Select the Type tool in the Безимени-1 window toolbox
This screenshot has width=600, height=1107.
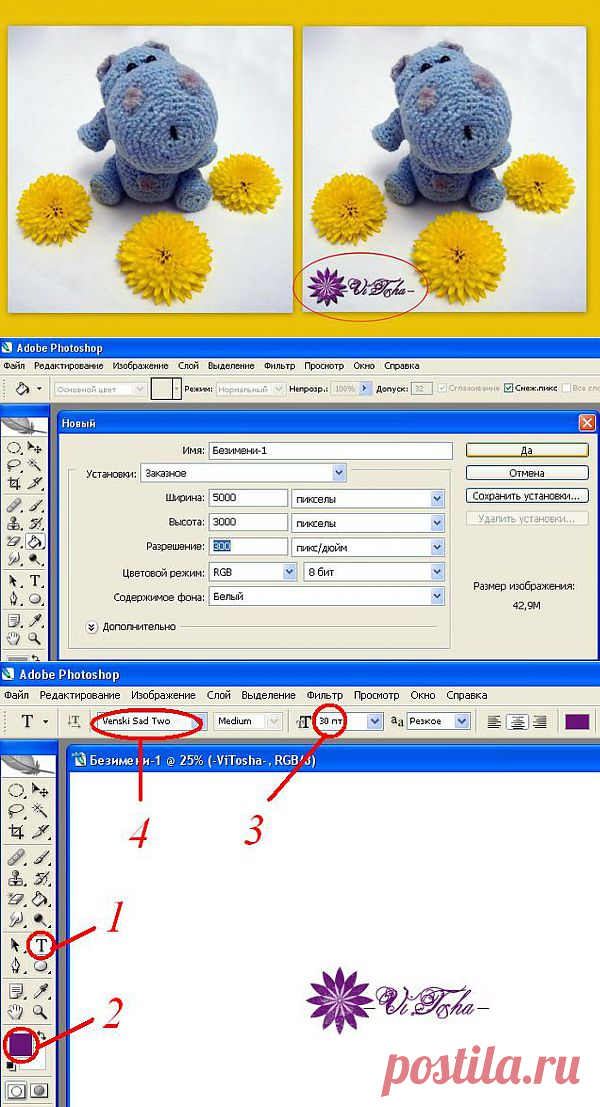click(x=40, y=945)
